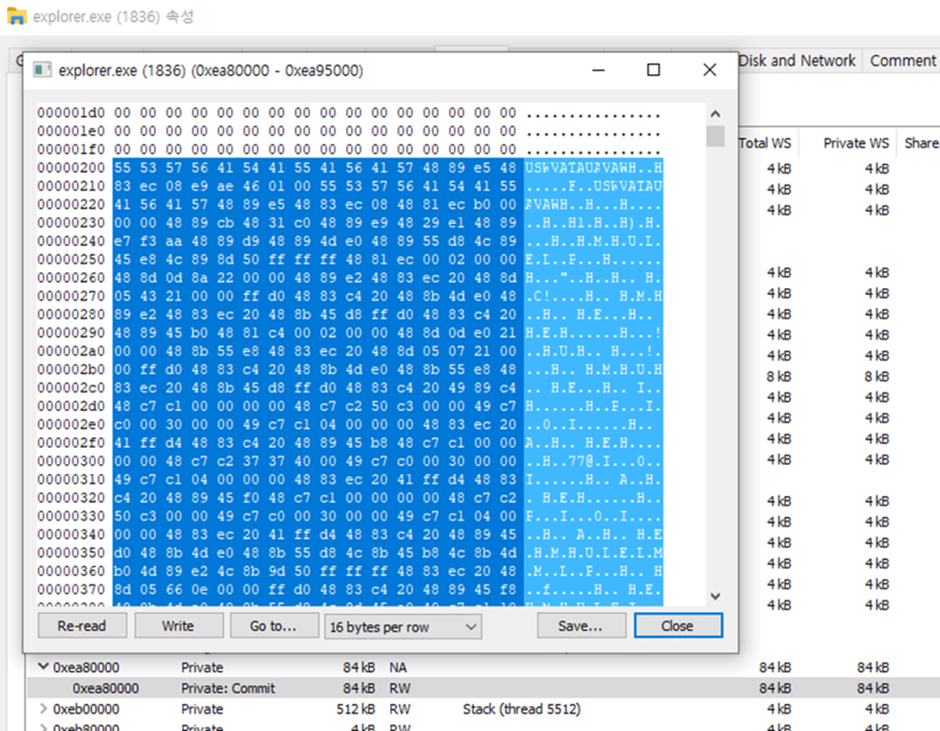This screenshot has height=731, width=940.
Task: Click offset 00000260 in hex view
Action: [71, 278]
